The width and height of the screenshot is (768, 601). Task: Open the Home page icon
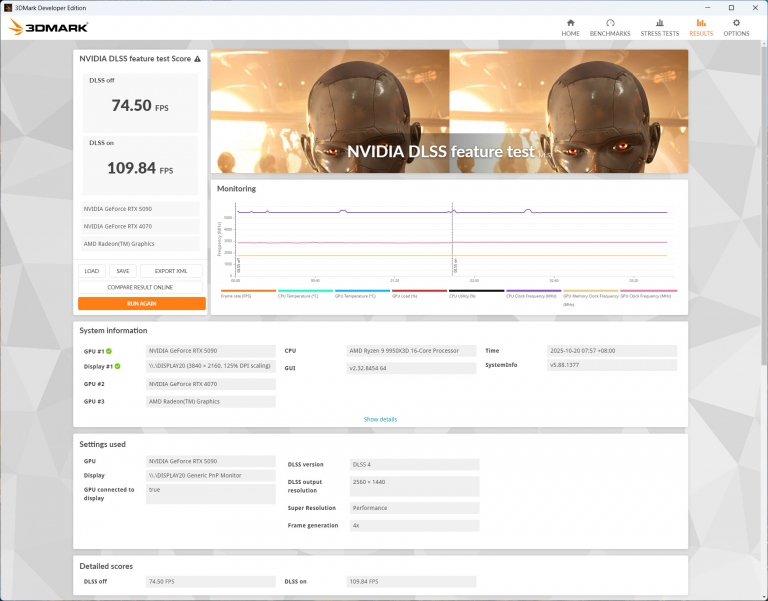pyautogui.click(x=570, y=23)
